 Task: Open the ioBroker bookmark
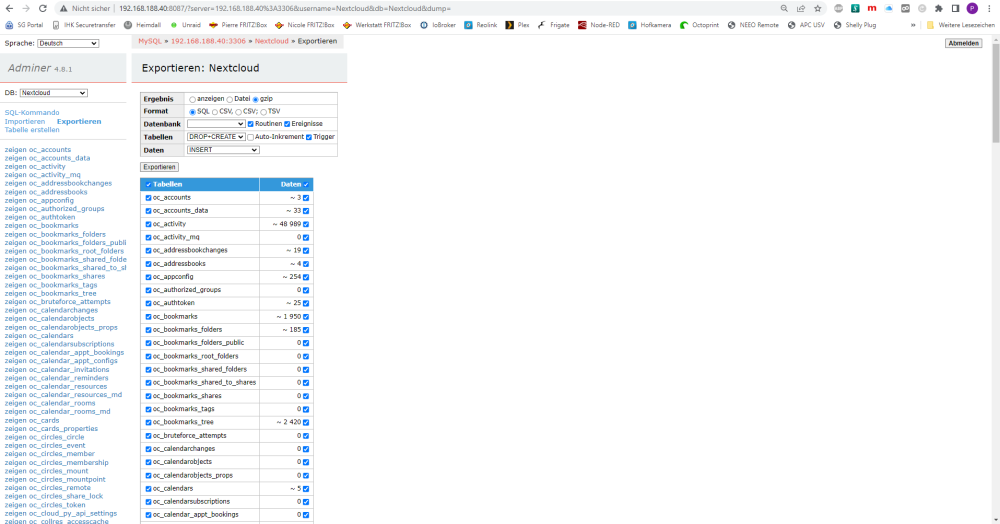[x=438, y=25]
